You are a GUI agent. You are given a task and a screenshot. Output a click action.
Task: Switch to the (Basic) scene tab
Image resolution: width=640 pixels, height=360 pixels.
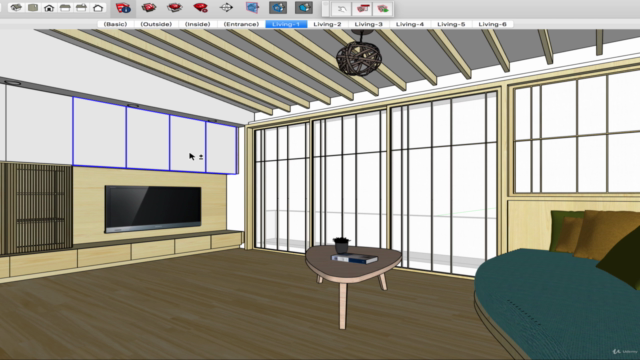[x=116, y=24]
